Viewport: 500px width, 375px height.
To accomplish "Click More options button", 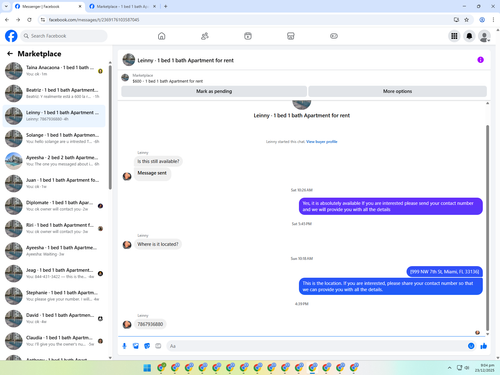I will (x=397, y=91).
